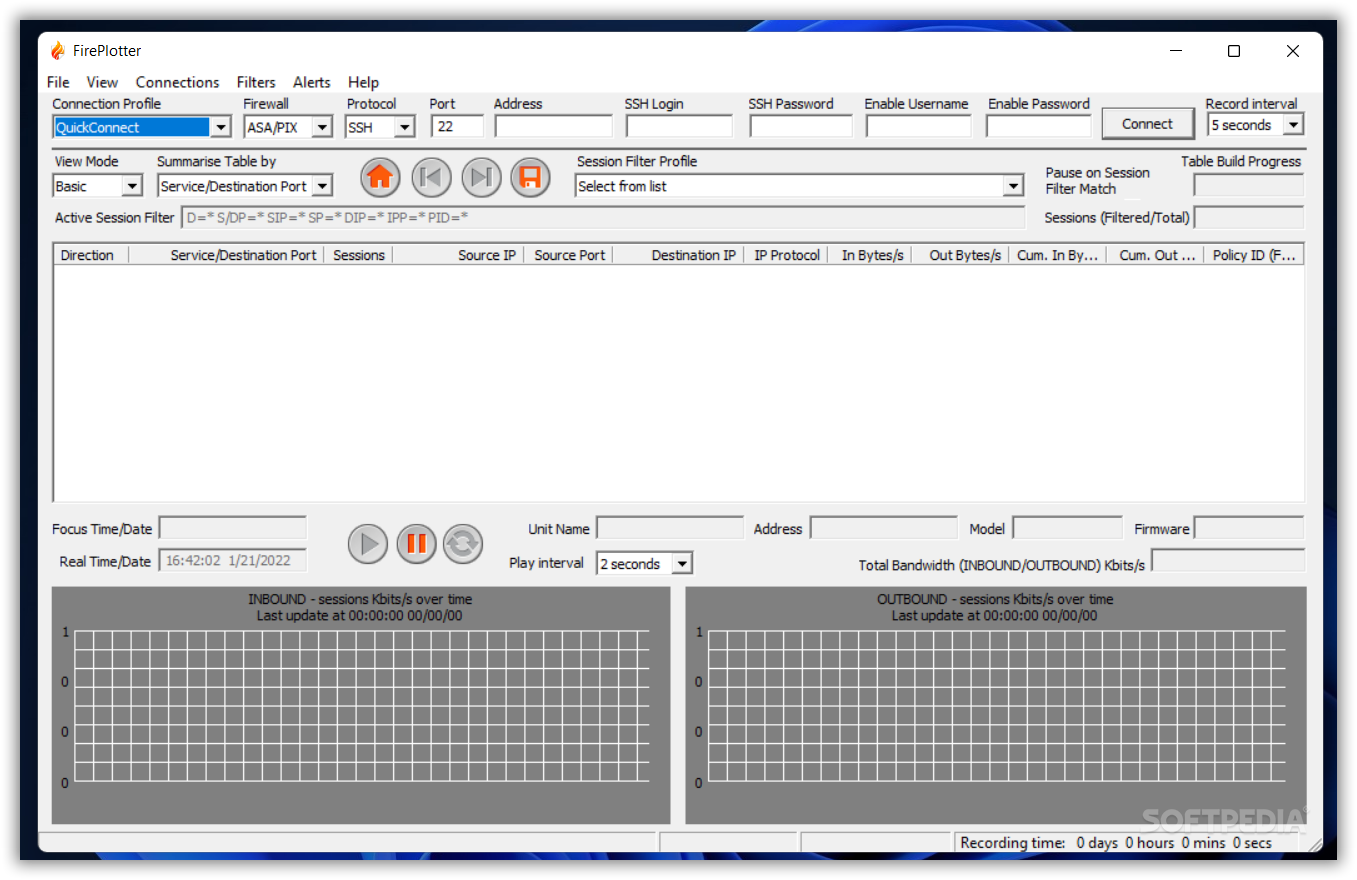The width and height of the screenshot is (1357, 880).
Task: Click the Source Port column header
Action: (568, 255)
